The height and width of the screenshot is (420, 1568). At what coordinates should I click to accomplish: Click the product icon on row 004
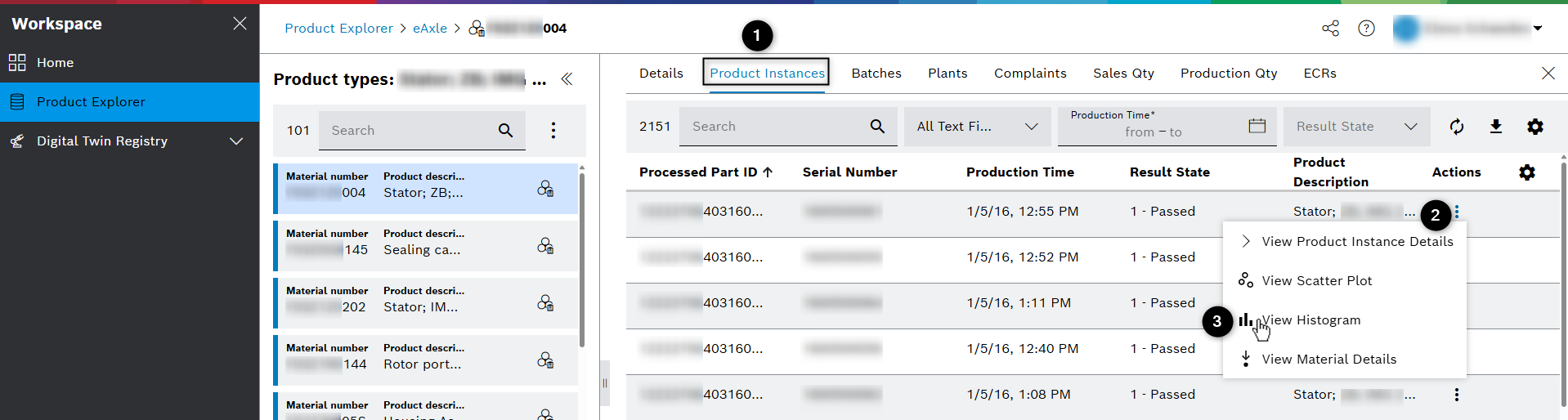pos(545,189)
